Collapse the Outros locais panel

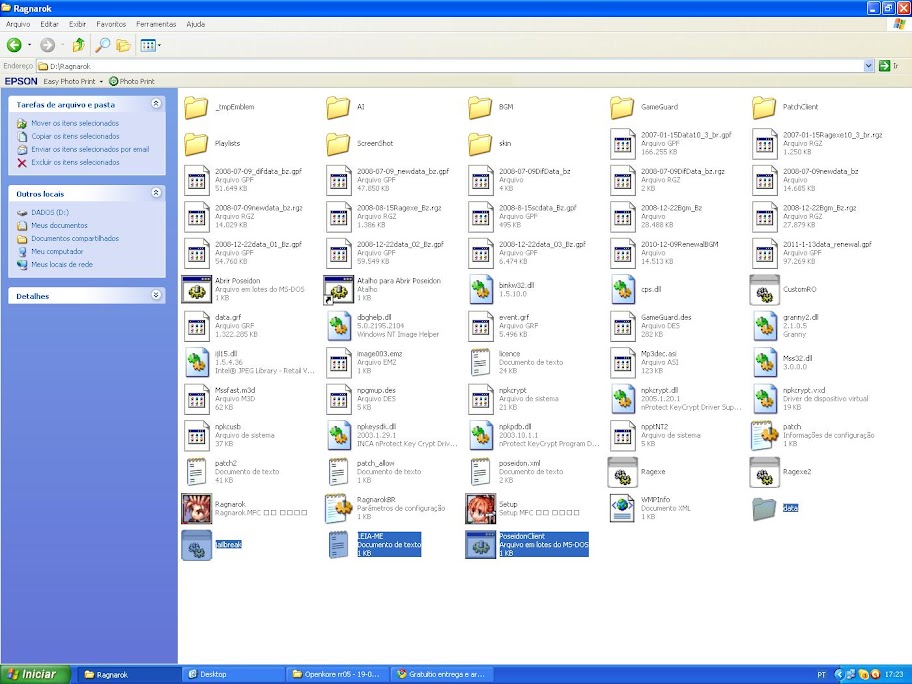pyautogui.click(x=156, y=193)
